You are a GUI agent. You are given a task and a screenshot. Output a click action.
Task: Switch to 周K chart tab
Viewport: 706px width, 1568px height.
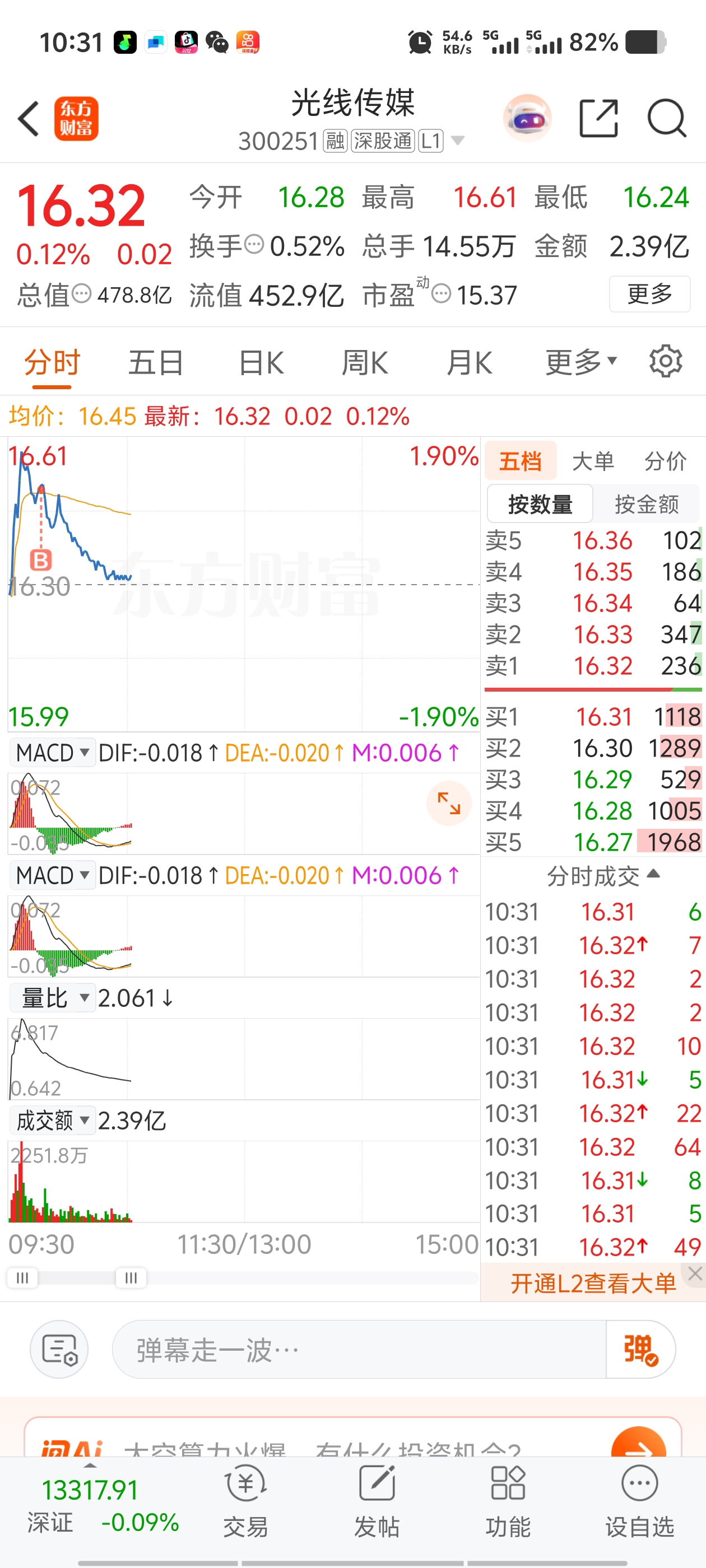[x=364, y=363]
